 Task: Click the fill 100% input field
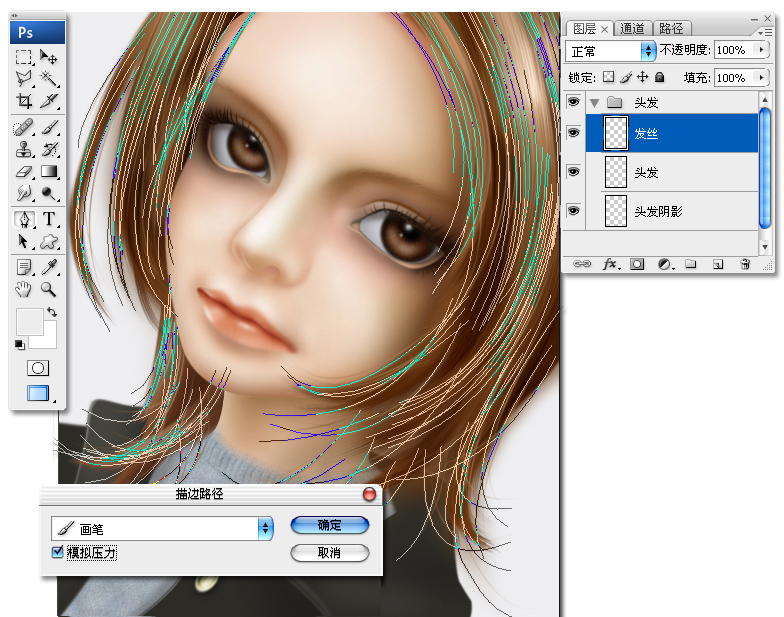click(735, 78)
